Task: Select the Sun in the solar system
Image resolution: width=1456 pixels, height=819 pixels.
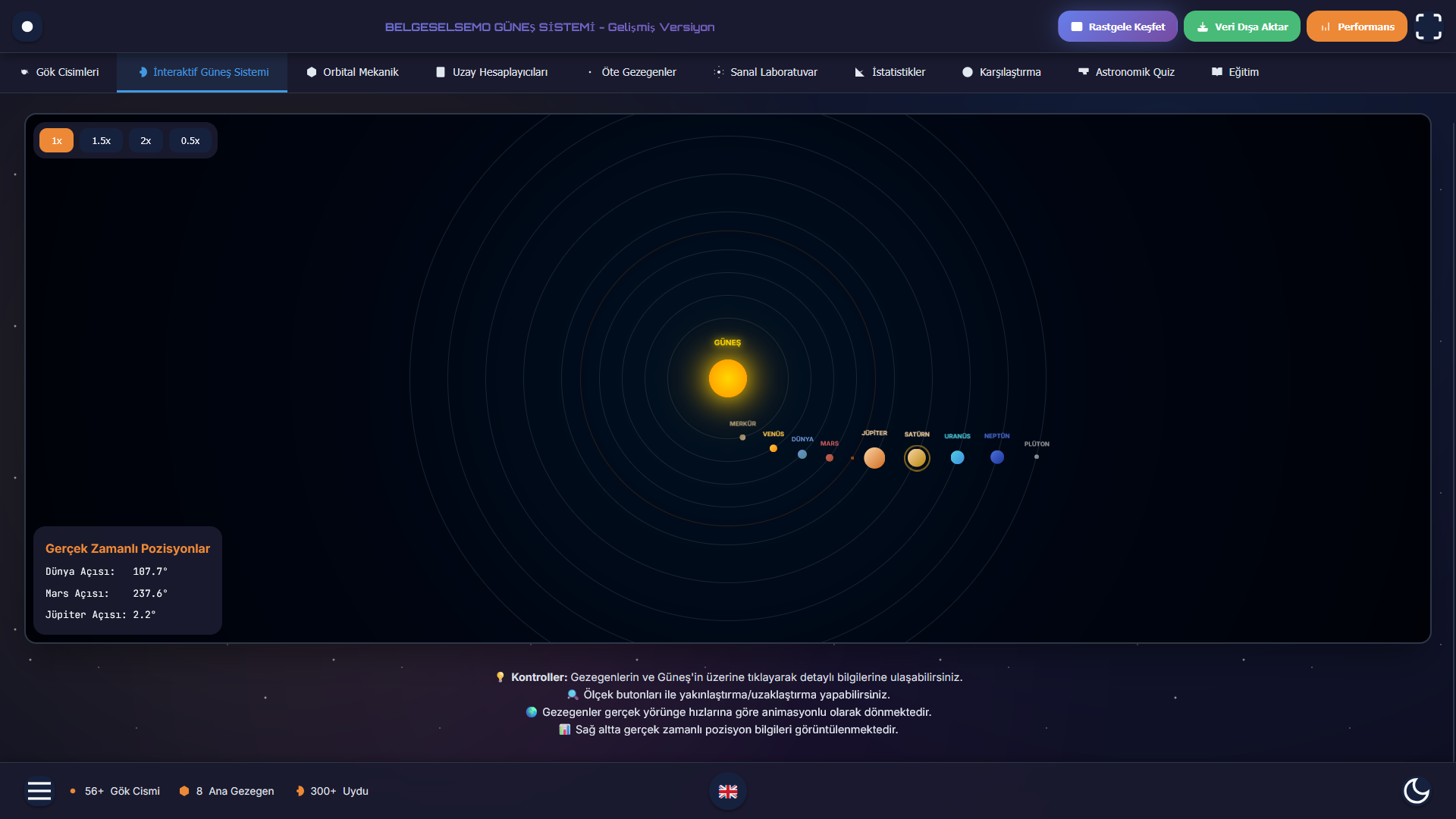Action: click(x=727, y=378)
